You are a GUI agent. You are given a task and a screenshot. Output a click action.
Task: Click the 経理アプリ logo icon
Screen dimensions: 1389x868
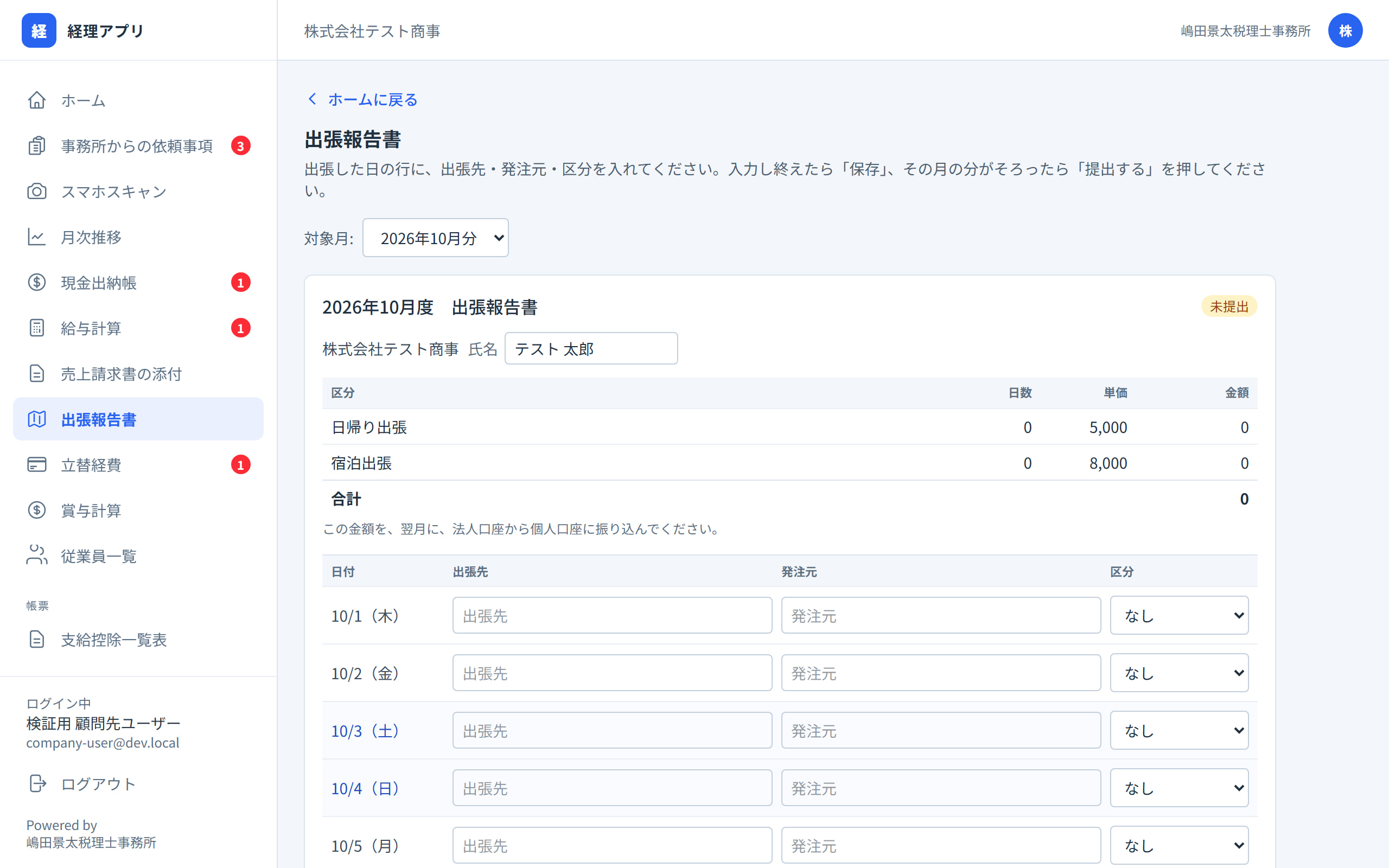click(x=39, y=30)
